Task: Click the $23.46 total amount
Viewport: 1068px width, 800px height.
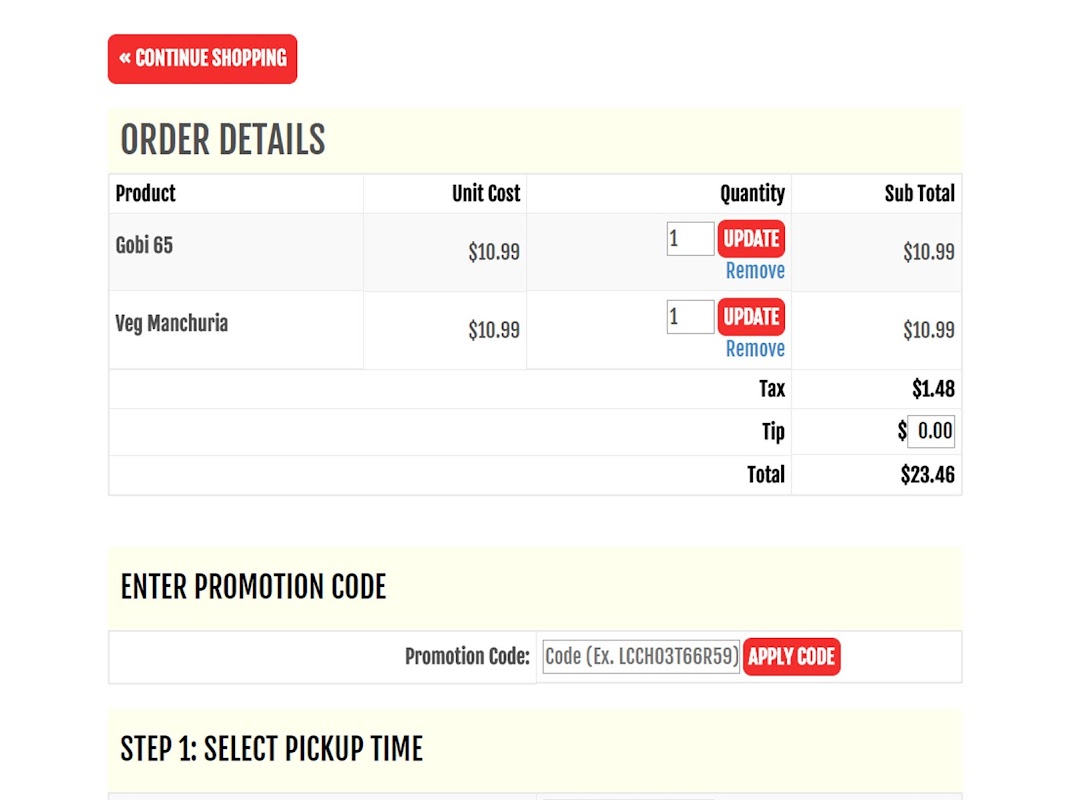Action: (927, 475)
